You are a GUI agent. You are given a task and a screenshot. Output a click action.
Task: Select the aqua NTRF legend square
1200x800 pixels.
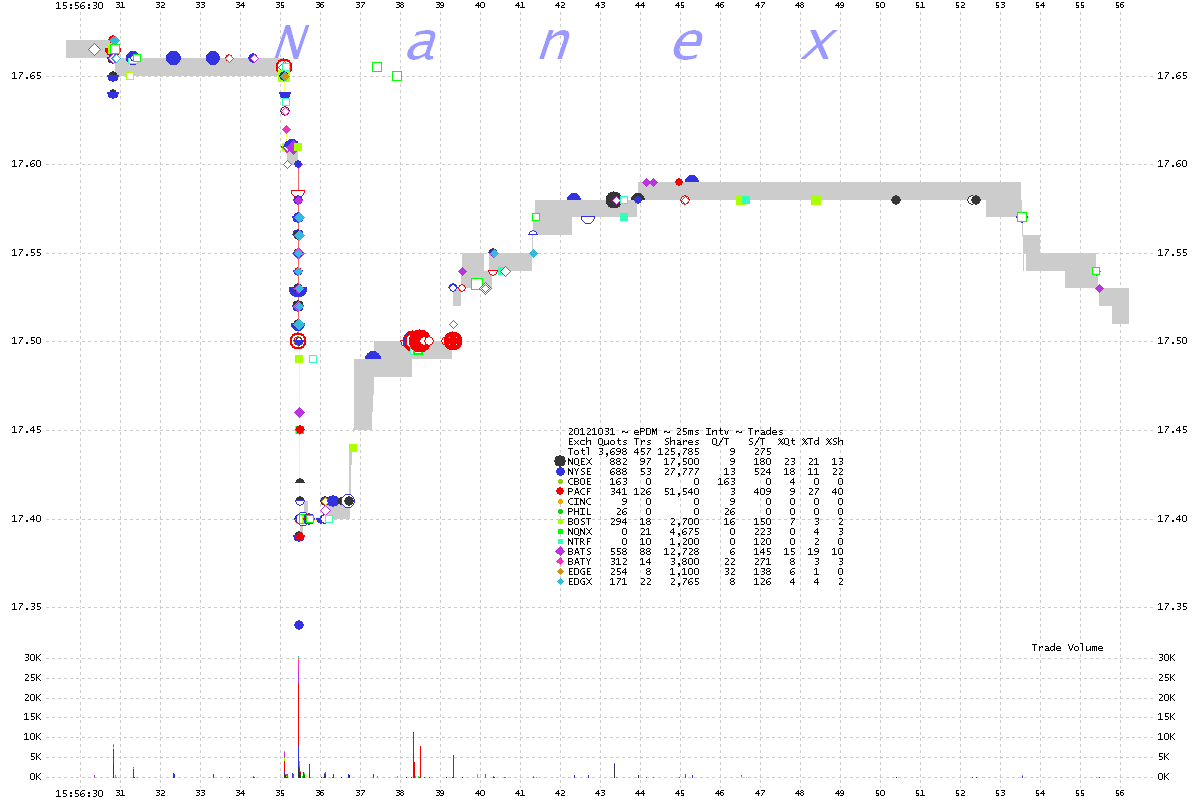[x=559, y=541]
